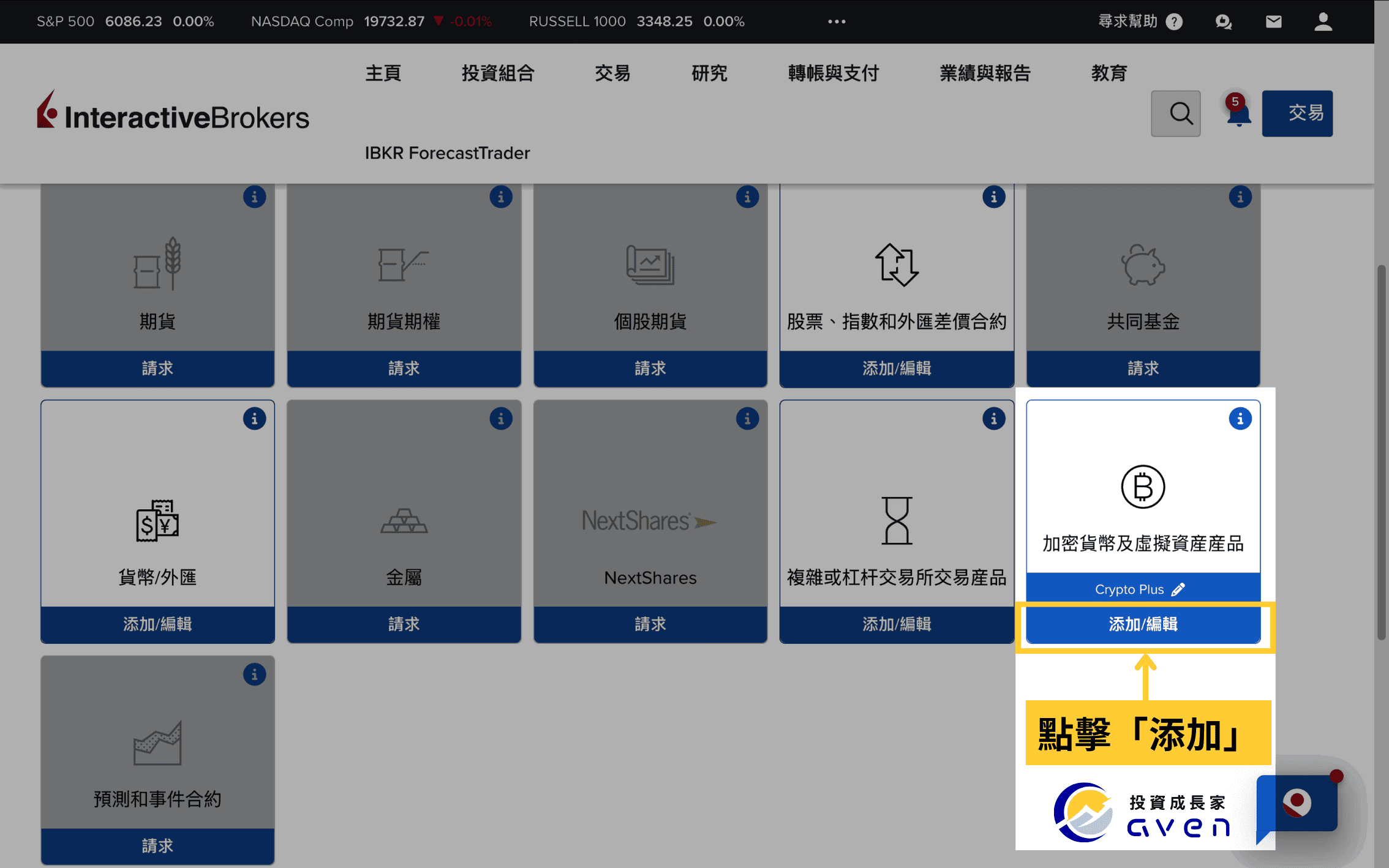Click the help question mark beside 尋求幫助

pos(1174,21)
